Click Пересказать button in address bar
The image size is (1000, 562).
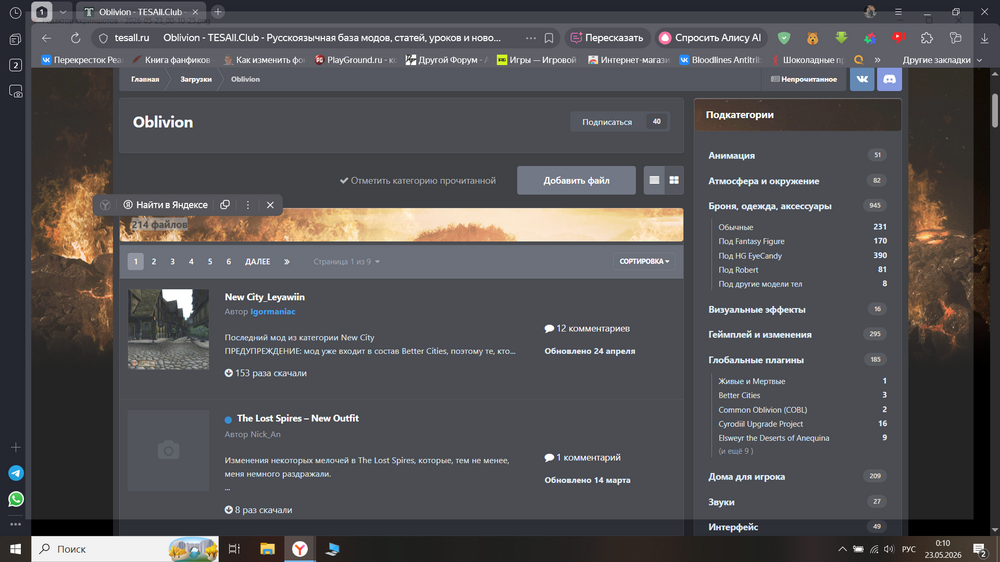coord(607,38)
